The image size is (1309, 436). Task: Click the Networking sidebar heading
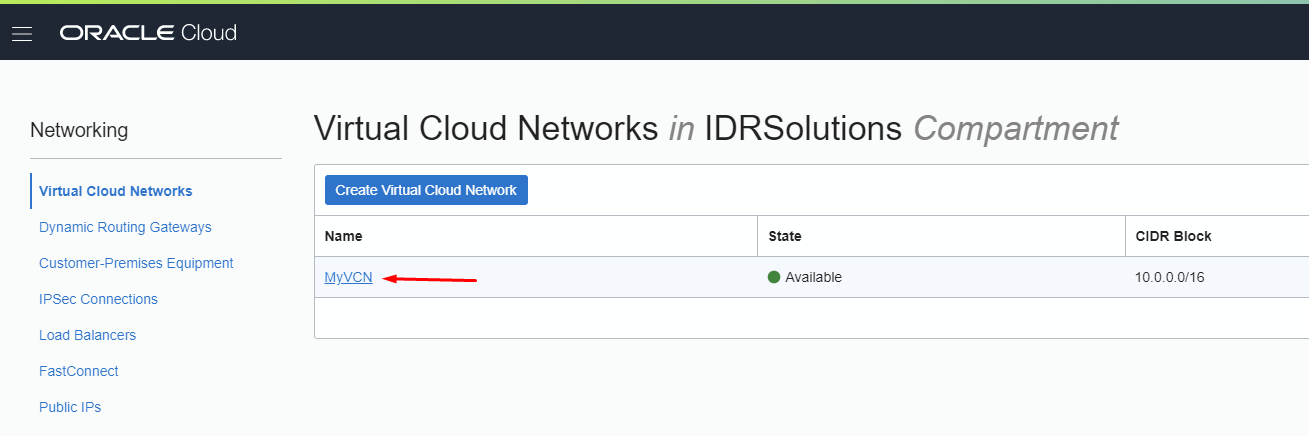[79, 130]
